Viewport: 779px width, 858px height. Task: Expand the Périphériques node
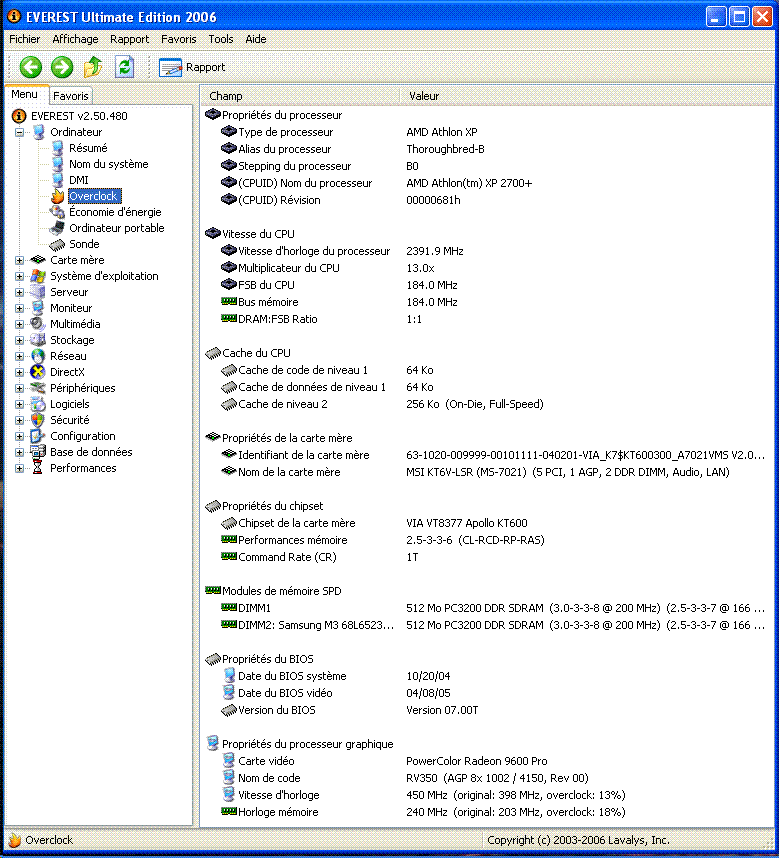20,388
